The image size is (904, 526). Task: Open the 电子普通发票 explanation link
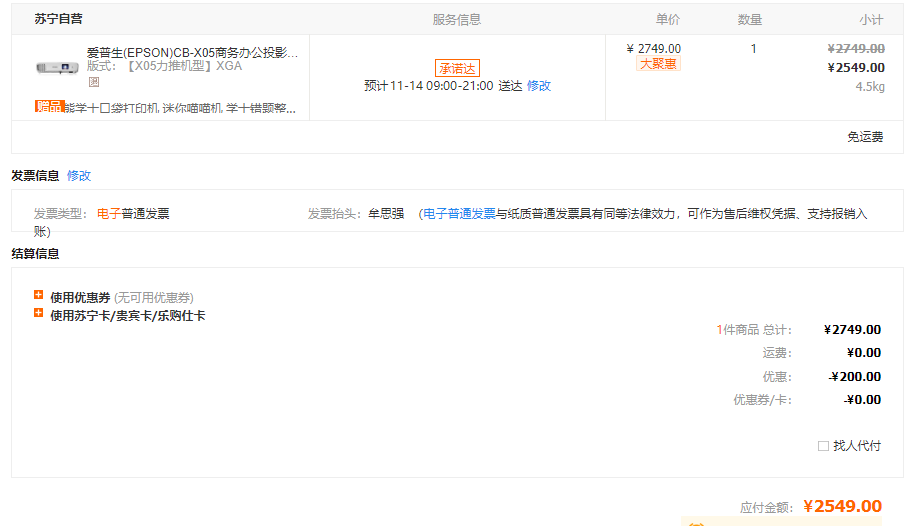coord(459,214)
